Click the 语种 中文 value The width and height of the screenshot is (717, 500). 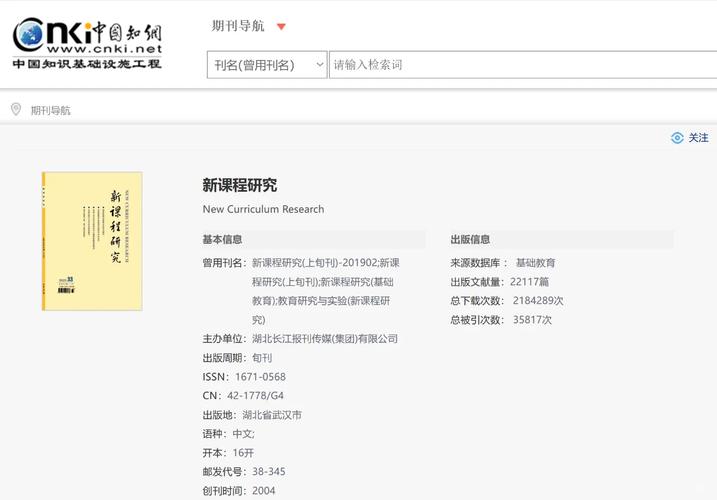[244, 434]
